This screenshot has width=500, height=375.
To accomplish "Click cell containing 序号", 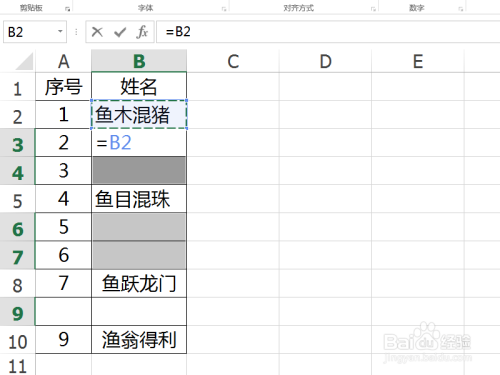I will 63,87.
